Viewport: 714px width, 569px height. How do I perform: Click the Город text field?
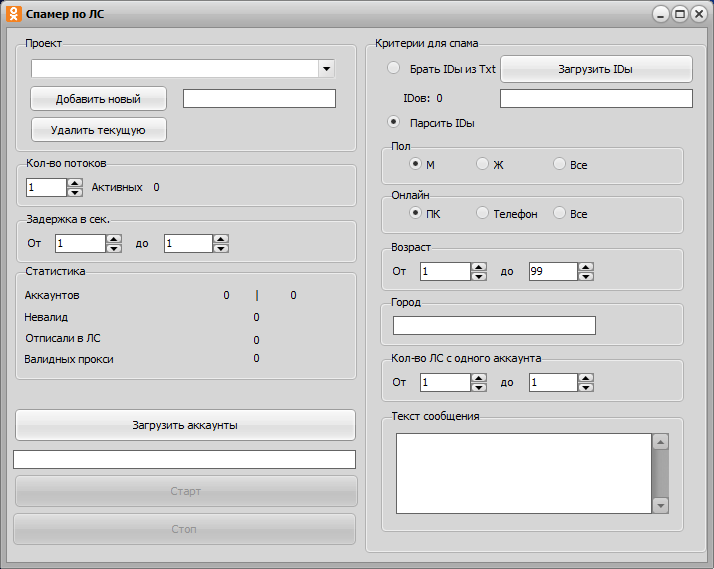494,325
